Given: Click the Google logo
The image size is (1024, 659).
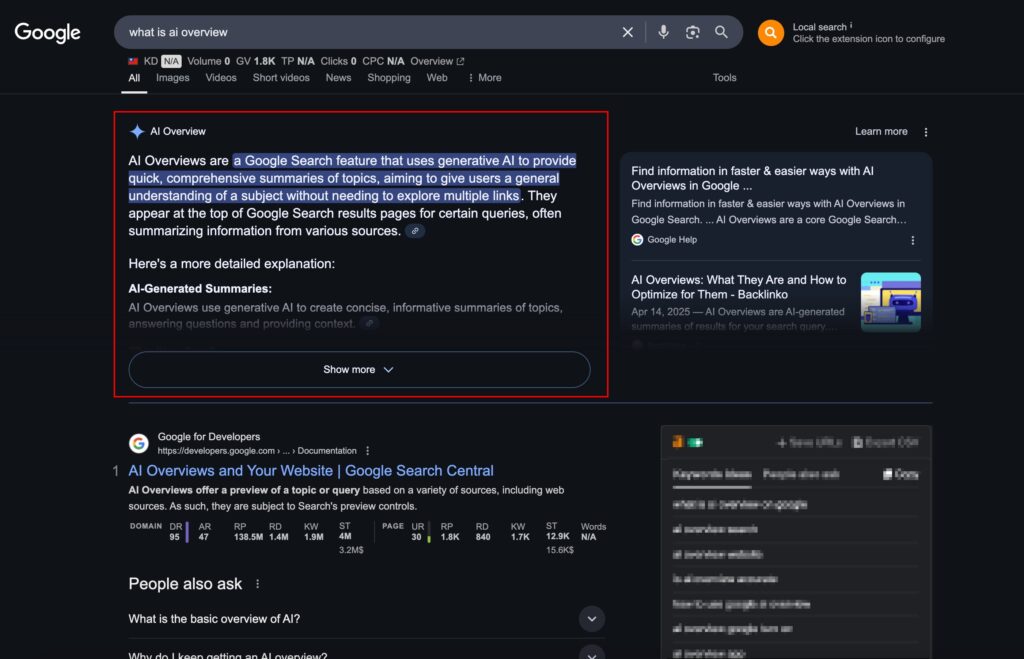Looking at the screenshot, I should coord(48,32).
